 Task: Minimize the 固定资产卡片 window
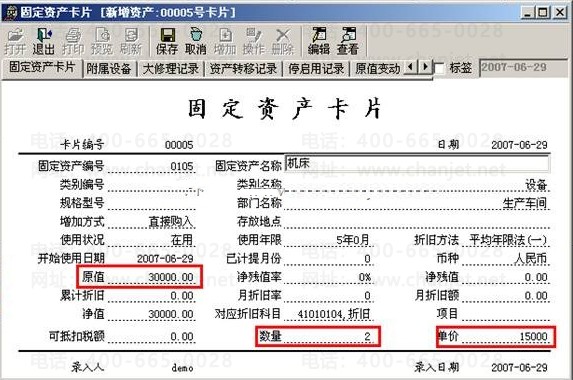click(527, 12)
